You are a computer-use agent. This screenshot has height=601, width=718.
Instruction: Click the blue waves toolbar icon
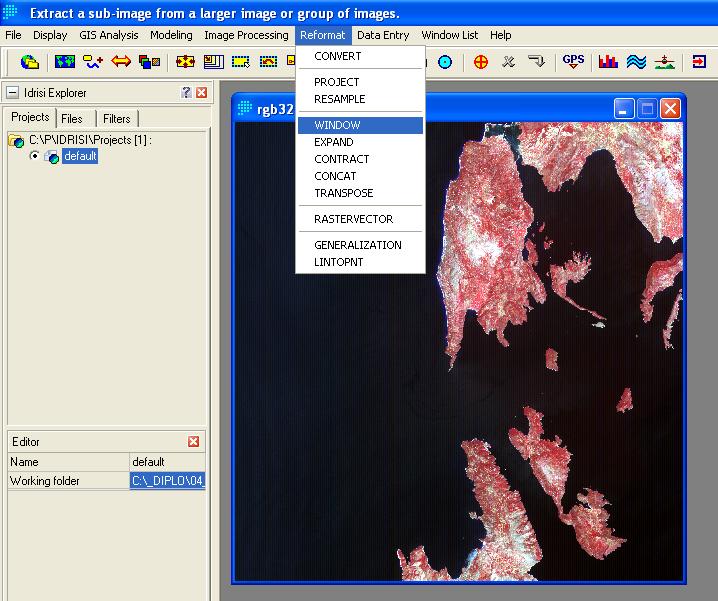pyautogui.click(x=636, y=61)
